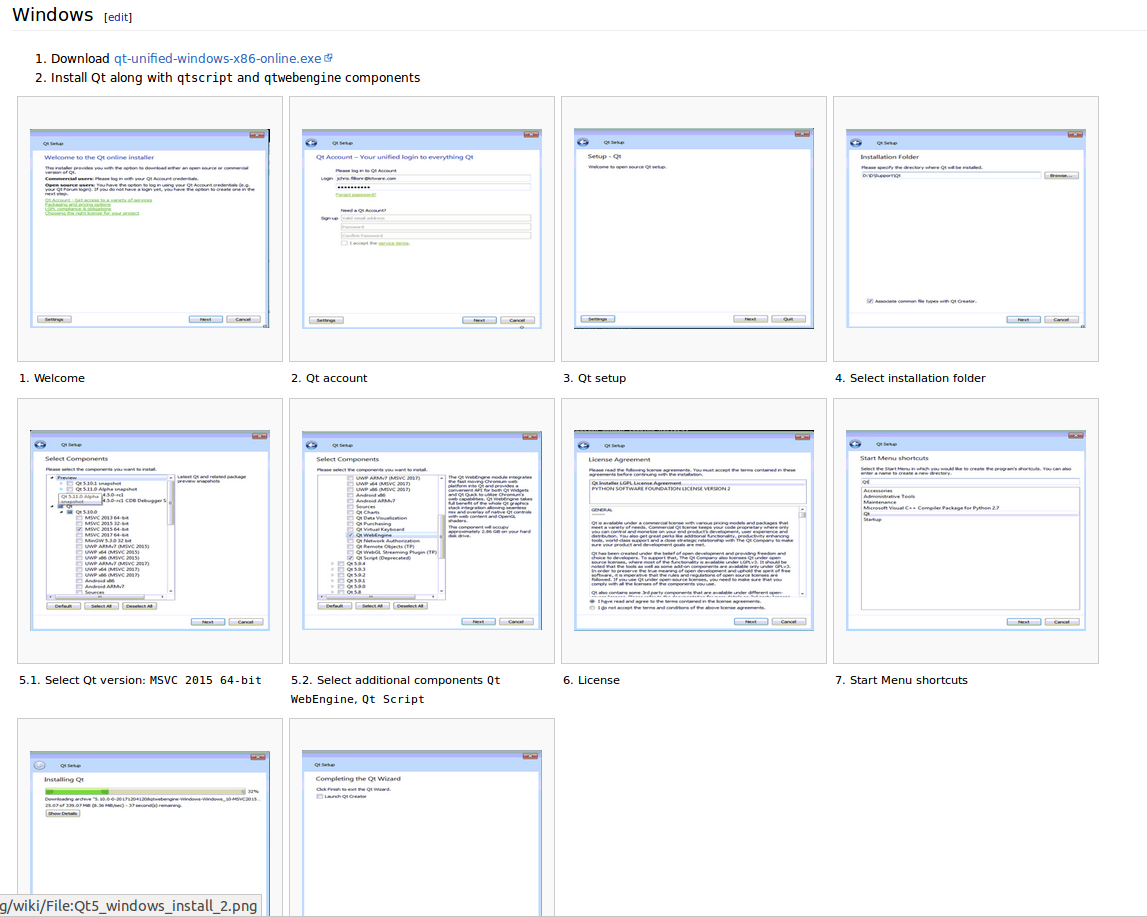Click back arrow icon in License Agreement screenshot
Image resolution: width=1147 pixels, height=917 pixels.
coord(583,445)
